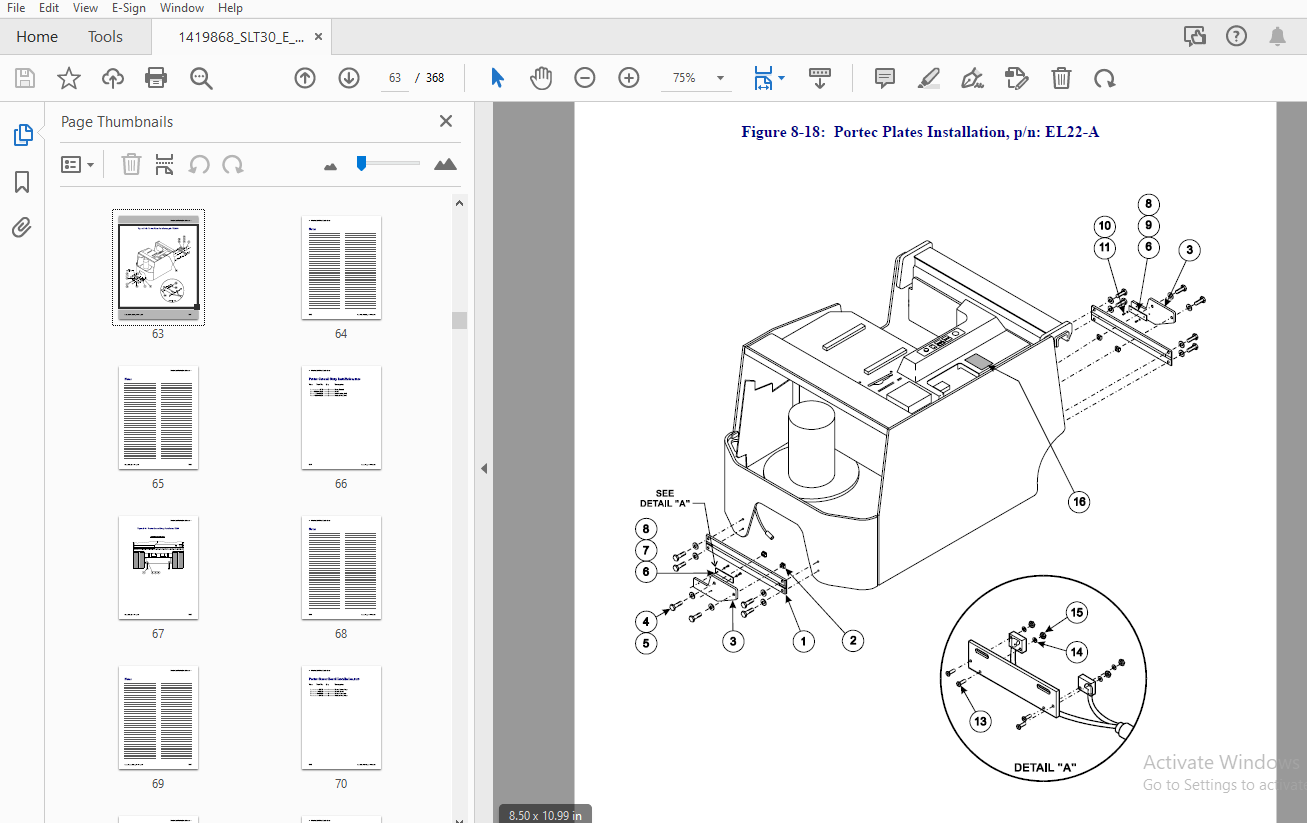Switch to the Tools tab

click(105, 37)
